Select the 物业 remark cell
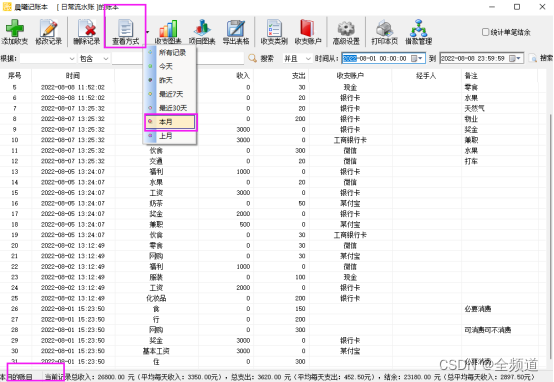Image resolution: width=554 pixels, height=382 pixels. [471, 119]
